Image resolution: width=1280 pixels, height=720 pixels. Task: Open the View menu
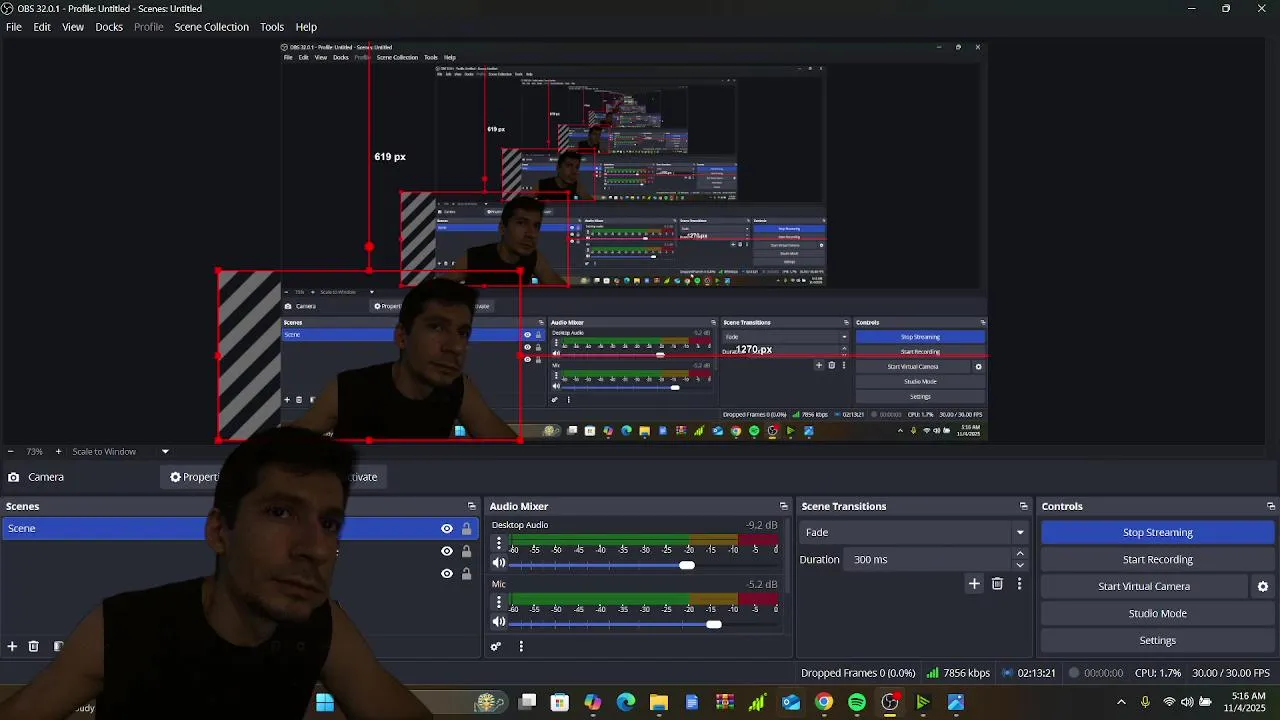click(73, 27)
